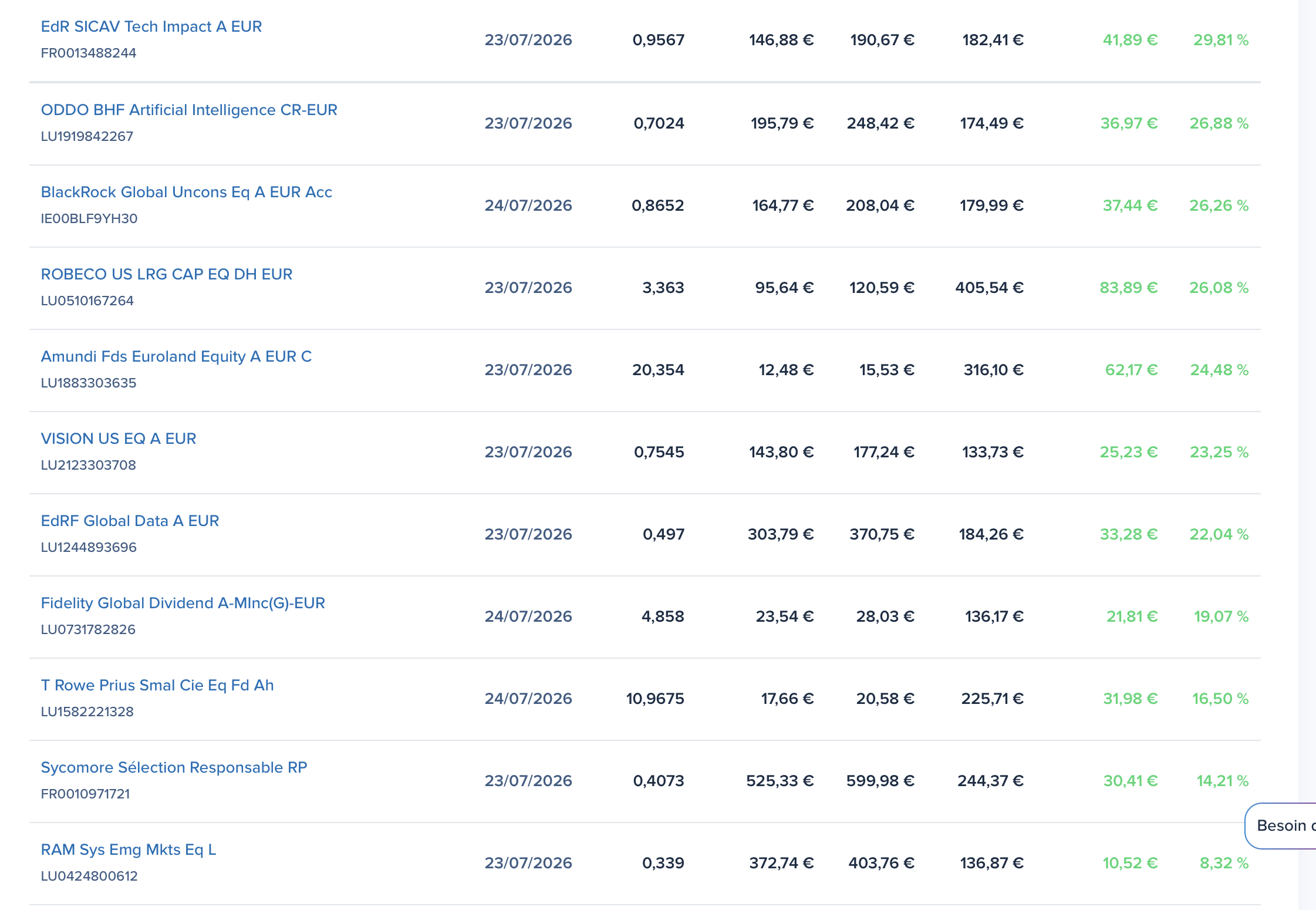Open T Rowe Prius Smal Cie Eq Fd Ah

(x=157, y=685)
